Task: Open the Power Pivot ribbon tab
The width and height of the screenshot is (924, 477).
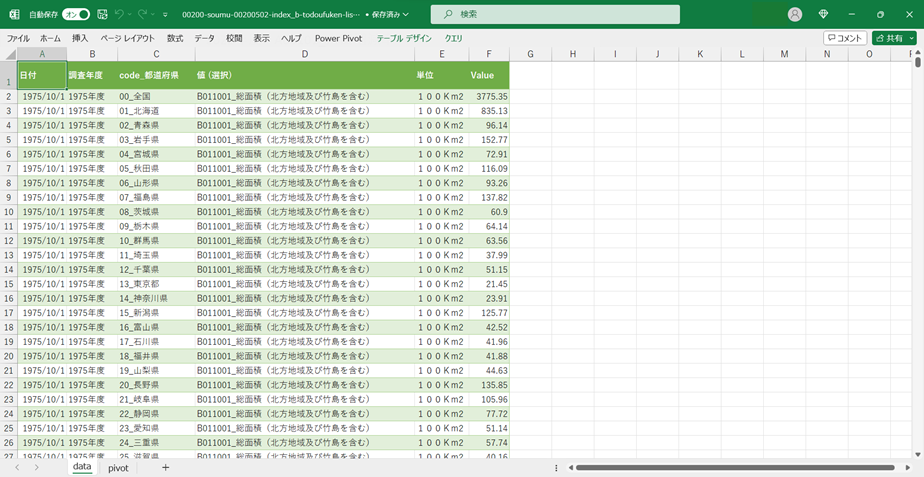Action: click(x=338, y=38)
